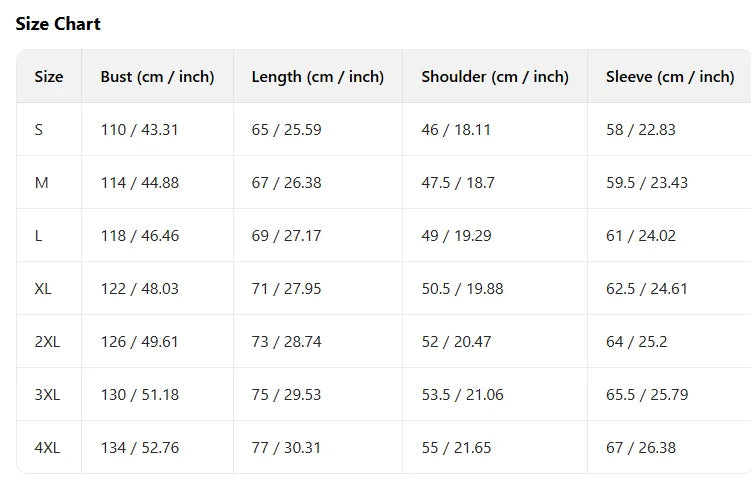Click the Bust (cm / inch) header

tap(157, 77)
